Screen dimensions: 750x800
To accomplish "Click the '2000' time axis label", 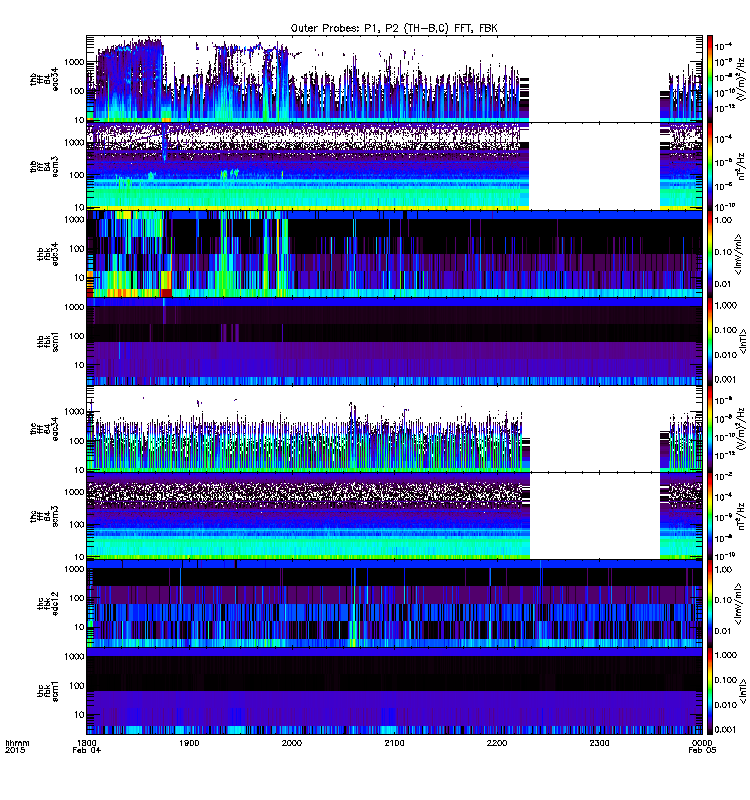I will coord(291,743).
